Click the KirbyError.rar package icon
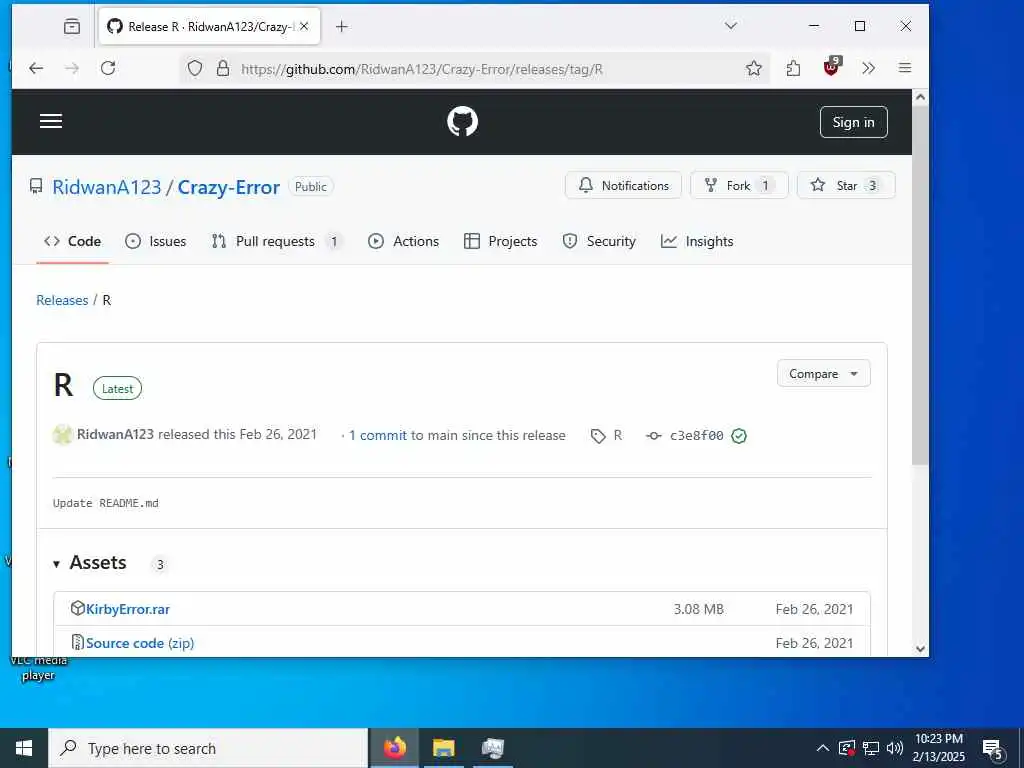The width and height of the screenshot is (1024, 768). coord(77,609)
